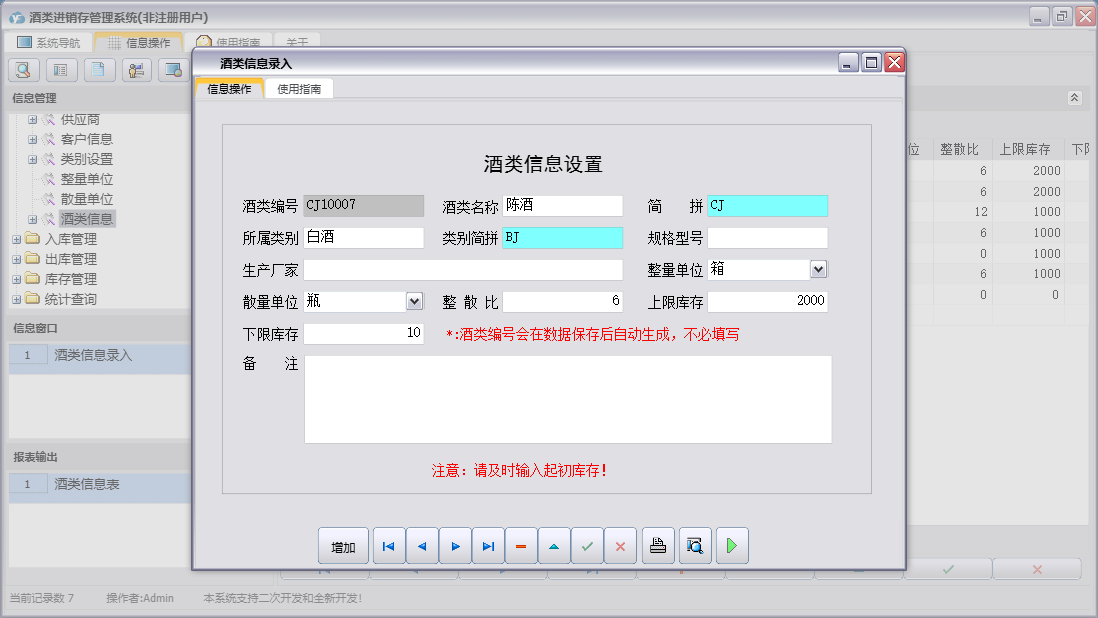Click the teal up-triangle edit icon

554,546
